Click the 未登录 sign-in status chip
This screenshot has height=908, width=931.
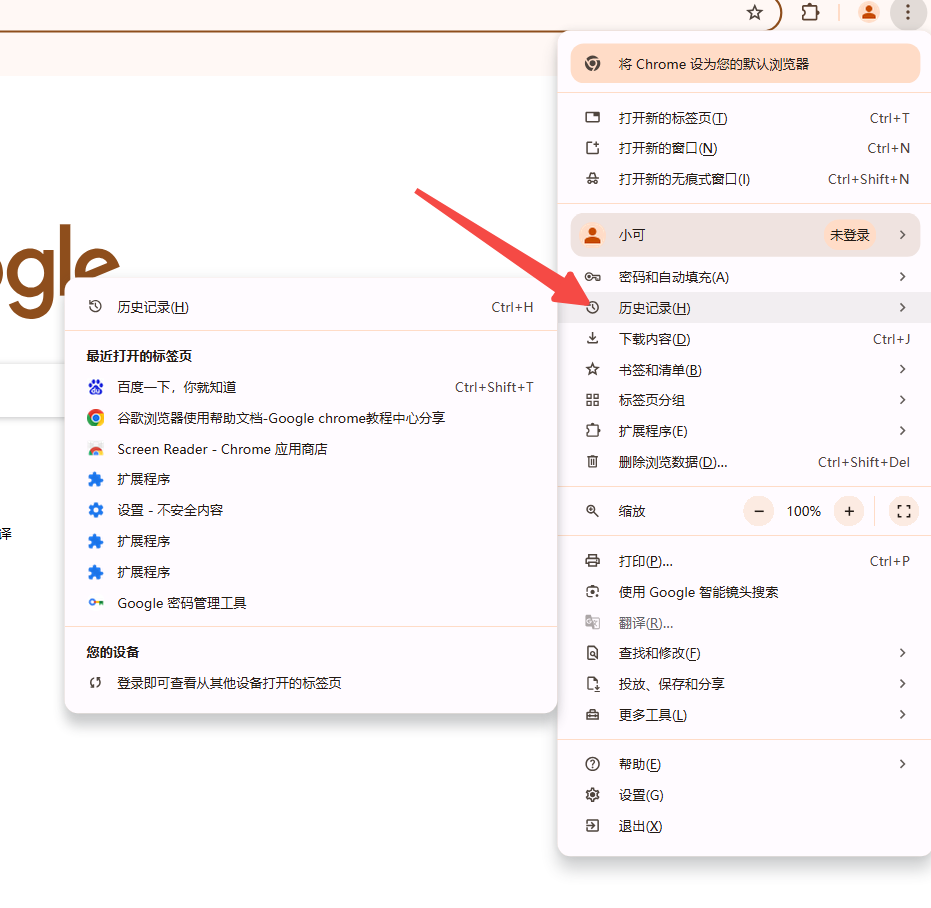point(849,235)
